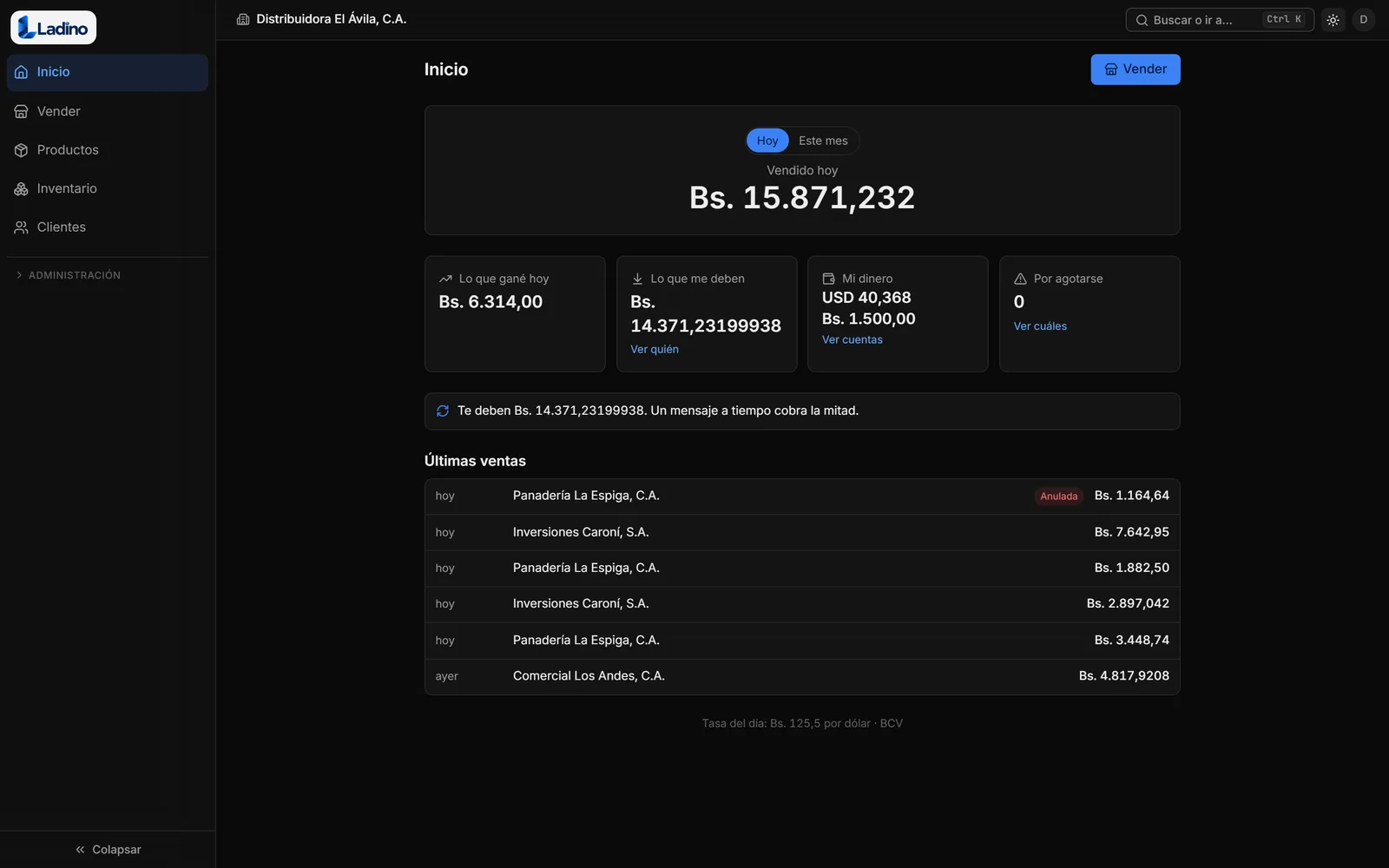Open the sale of Bs. 7.642,95
The image size is (1389, 868).
pyautogui.click(x=802, y=532)
